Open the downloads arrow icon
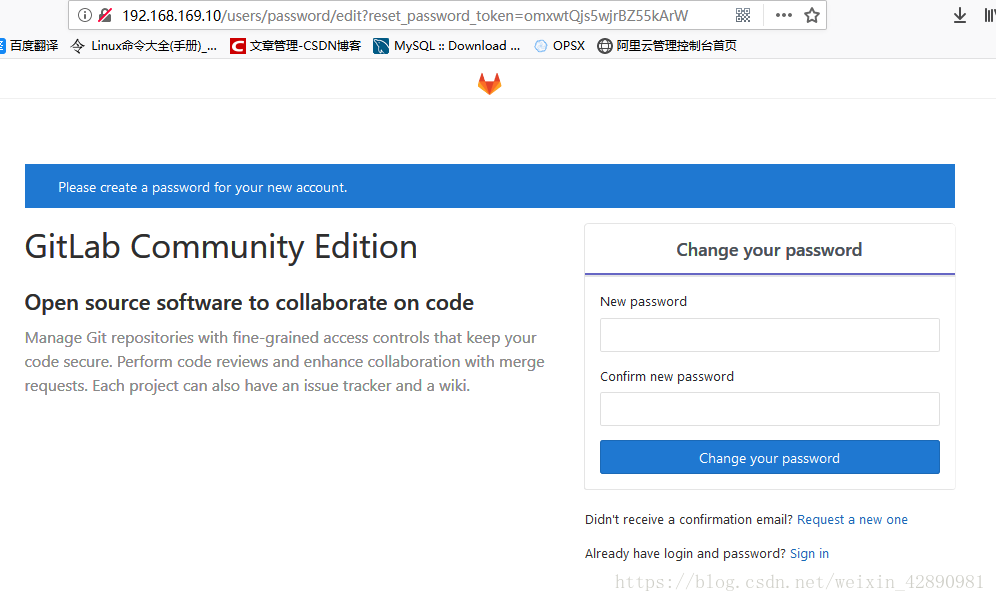 pos(960,15)
